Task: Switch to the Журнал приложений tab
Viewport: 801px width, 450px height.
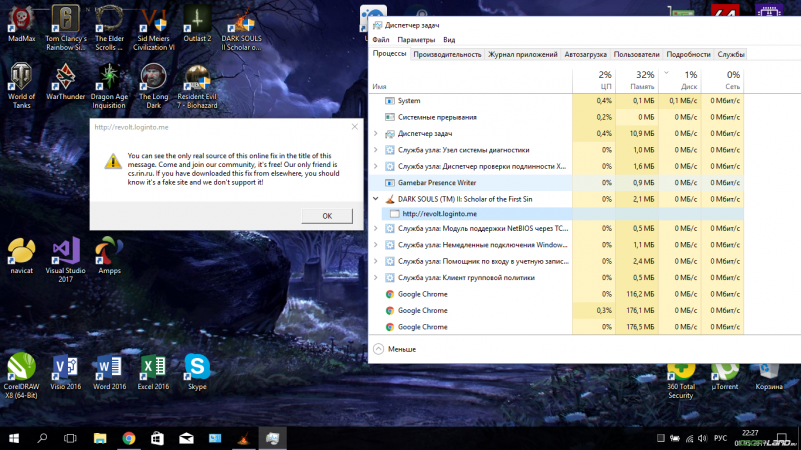Action: point(523,54)
